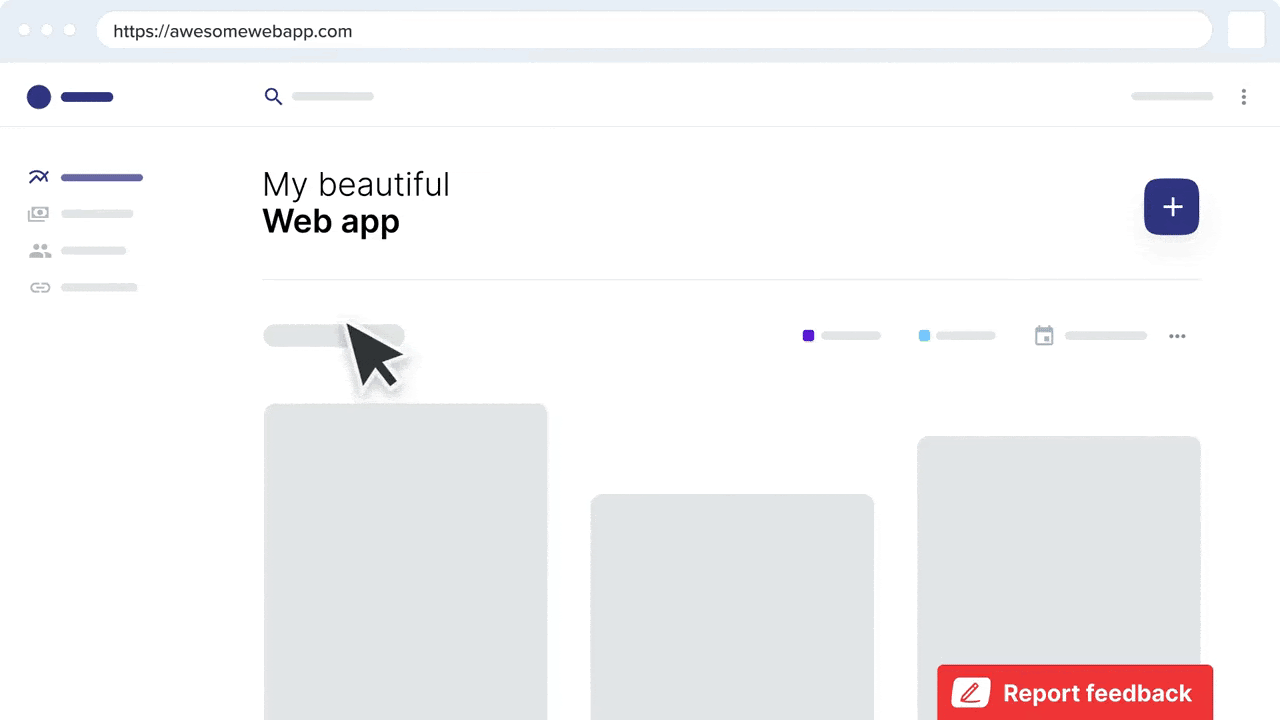Select the link icon in sidebar
This screenshot has height=720, width=1280.
pyautogui.click(x=39, y=288)
